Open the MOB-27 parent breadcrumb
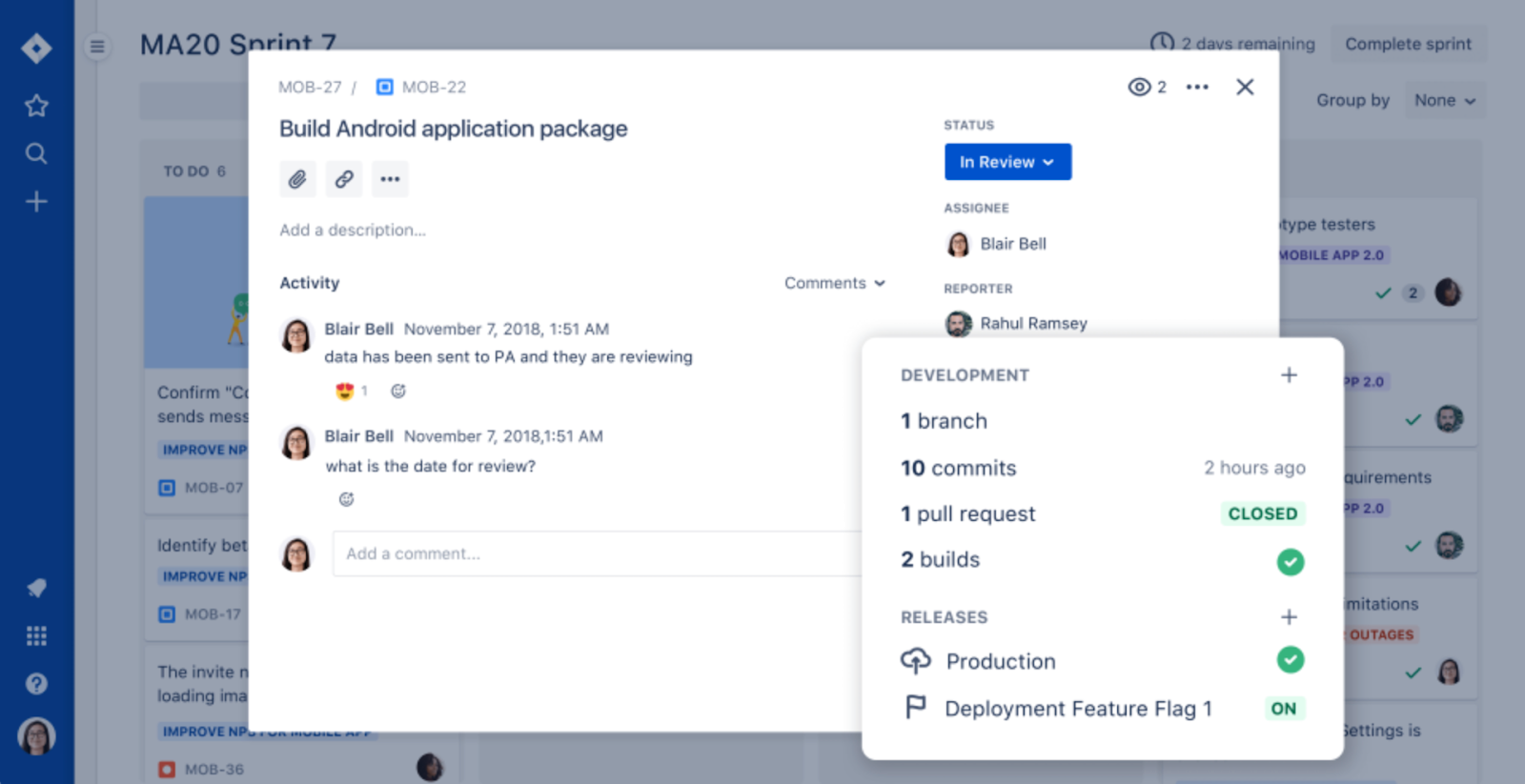The image size is (1525, 784). 310,87
